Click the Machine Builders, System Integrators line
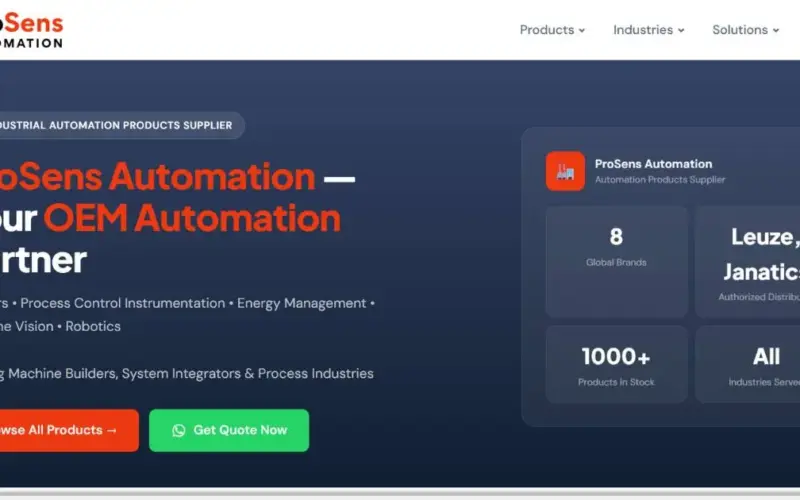The width and height of the screenshot is (800, 500). pos(187,373)
